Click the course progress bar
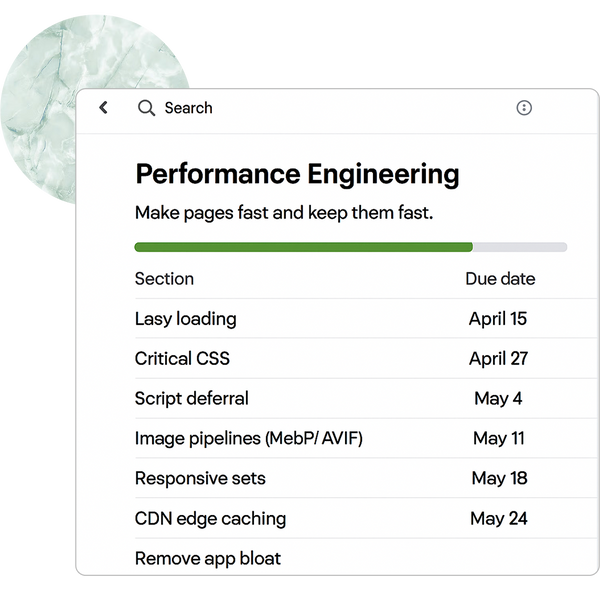 click(350, 247)
